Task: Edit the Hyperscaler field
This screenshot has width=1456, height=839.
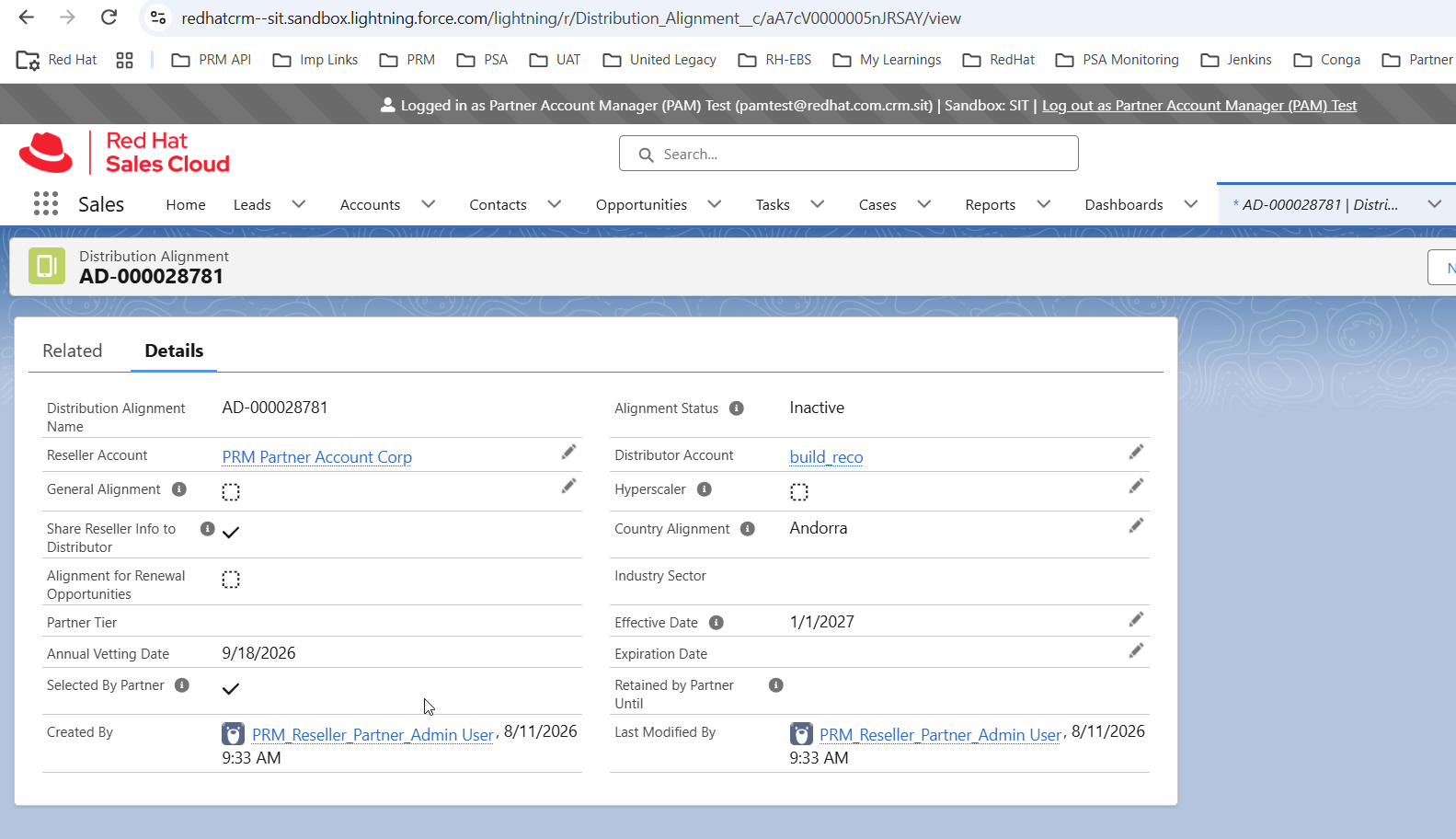Action: (x=1137, y=486)
